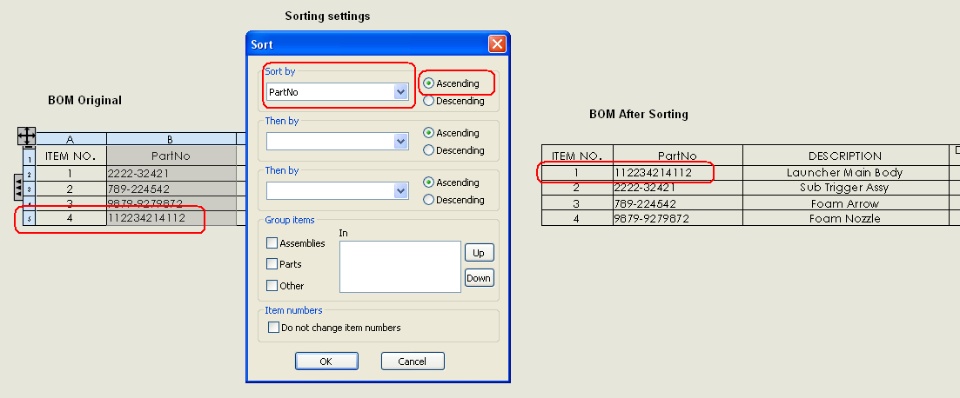Viewport: 960px width, 398px height.
Task: Click cell 112234214112 in original BOM
Action: (171, 218)
